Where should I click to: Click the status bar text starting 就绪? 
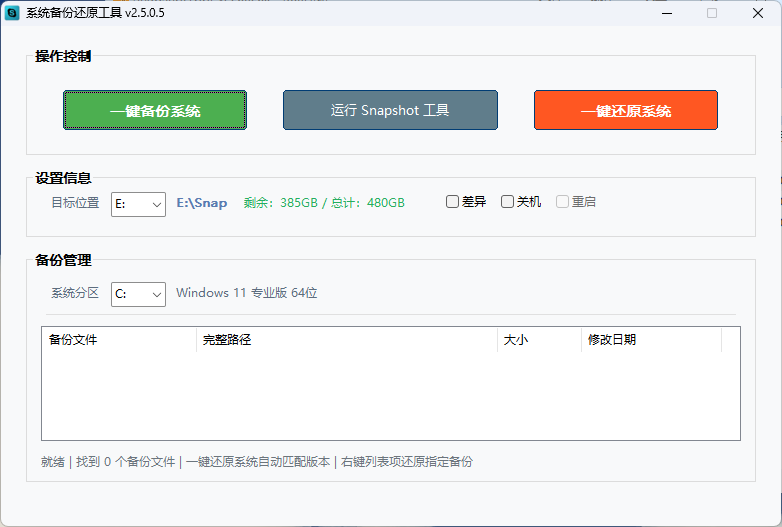[256, 462]
